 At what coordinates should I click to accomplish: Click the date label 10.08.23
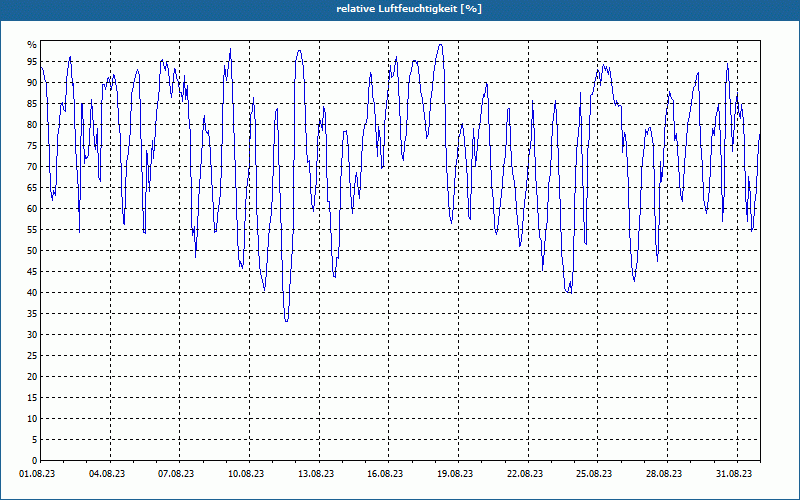pyautogui.click(x=246, y=474)
